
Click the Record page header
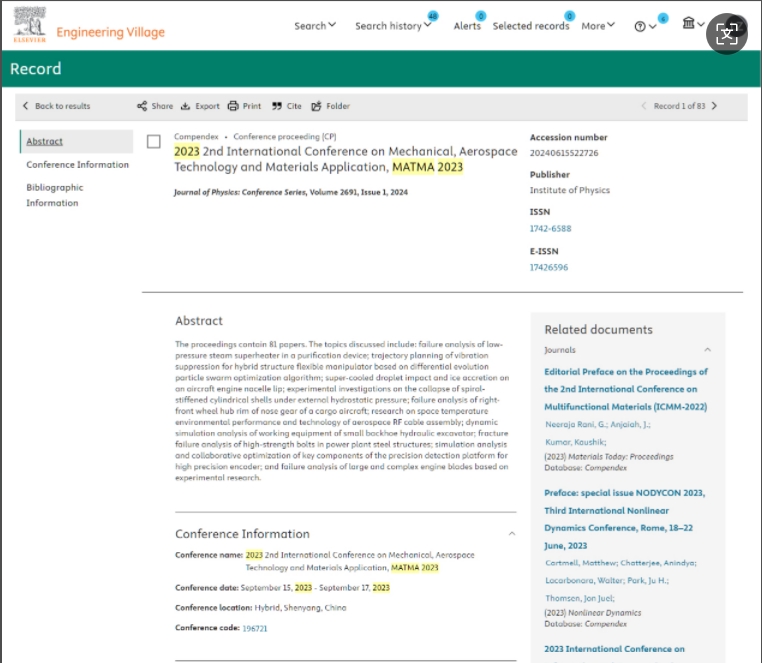[x=36, y=69]
